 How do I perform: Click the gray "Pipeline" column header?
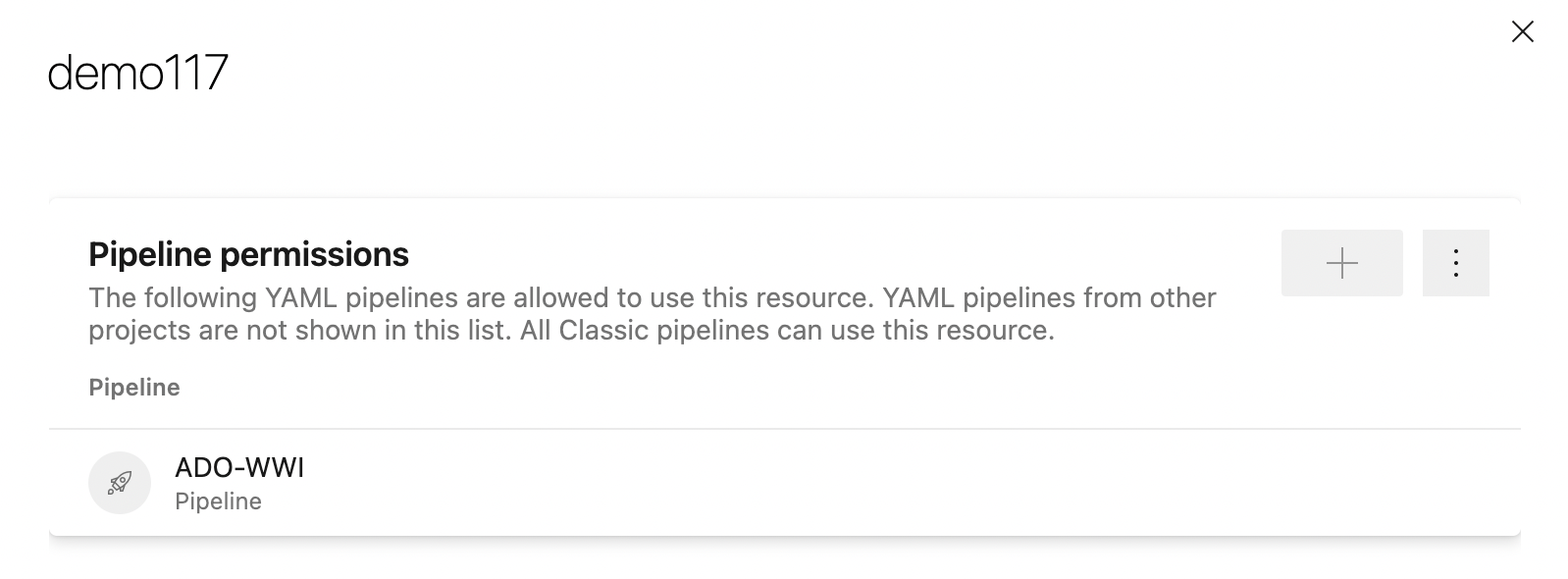tap(134, 388)
